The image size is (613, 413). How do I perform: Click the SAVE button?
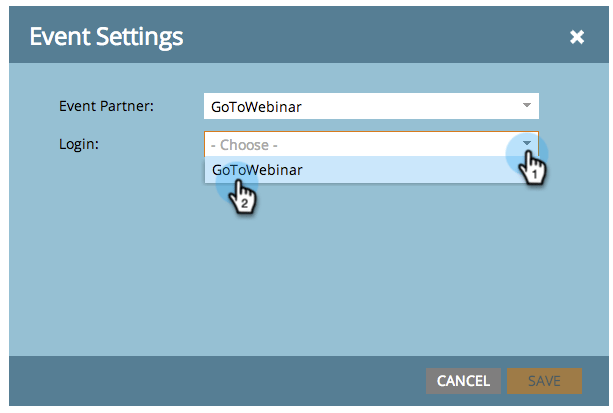click(x=544, y=381)
